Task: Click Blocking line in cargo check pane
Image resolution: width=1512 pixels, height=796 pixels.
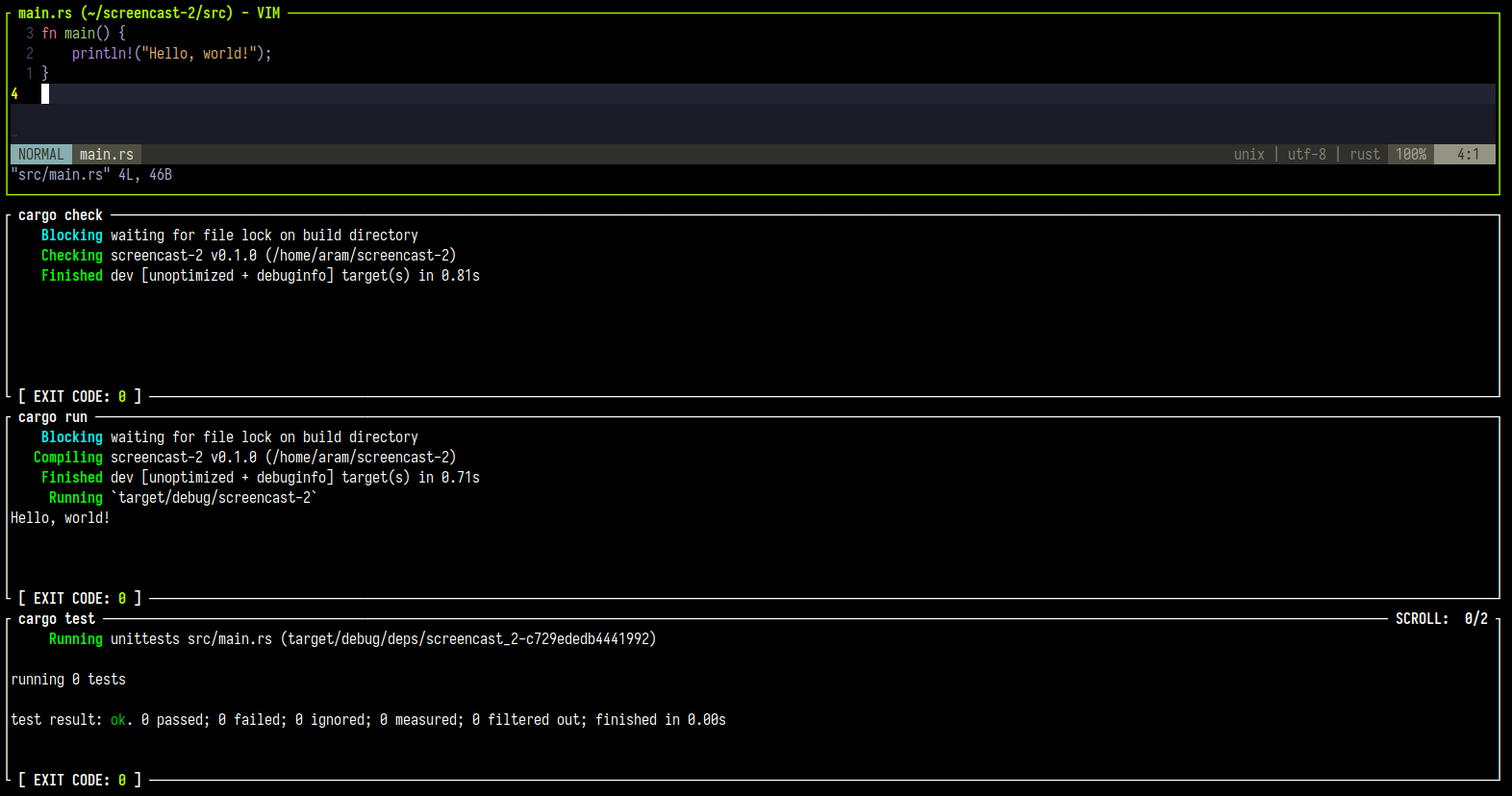Action: [230, 236]
